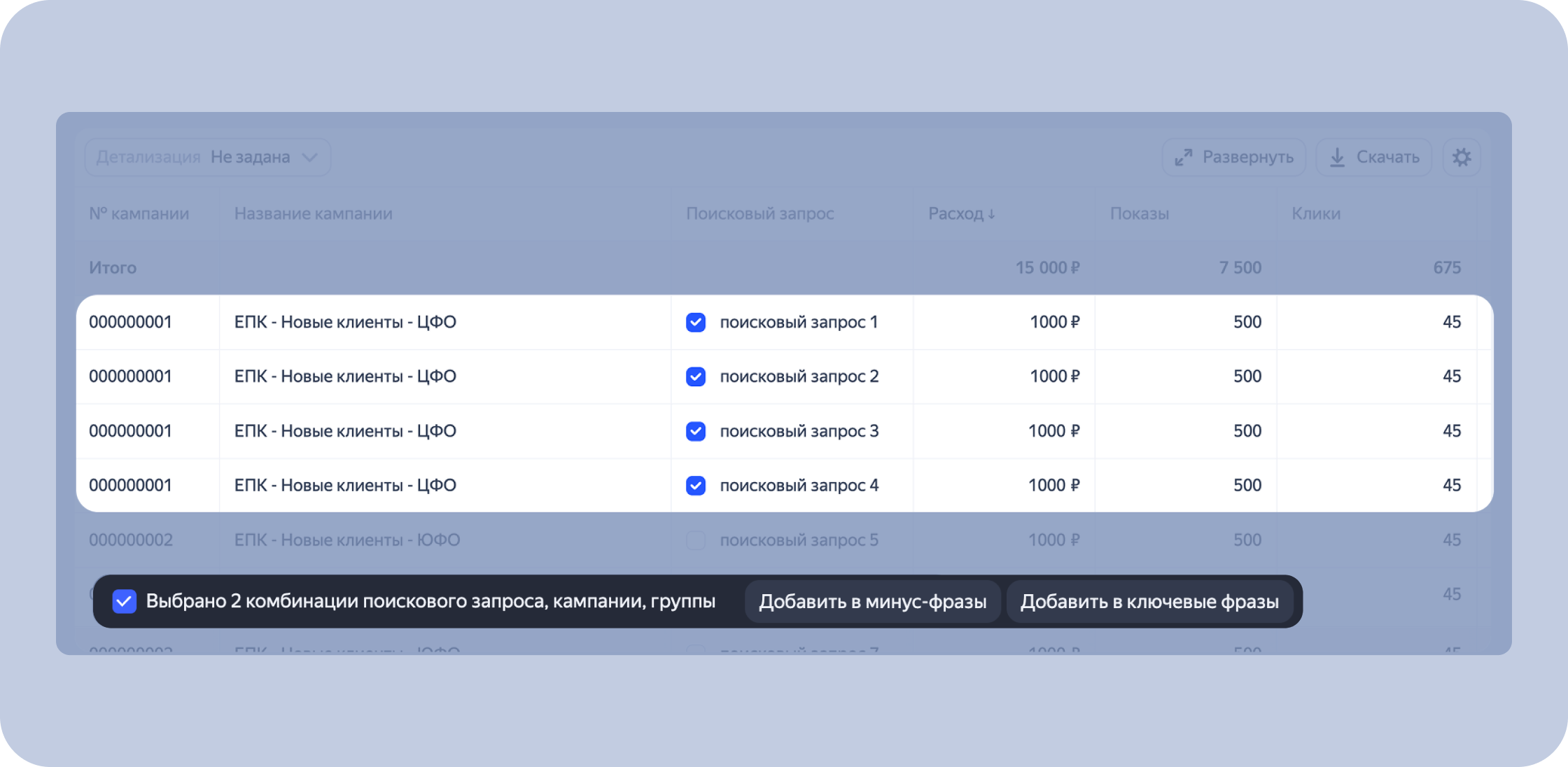Click the Итого clicks value 675
The image size is (1568, 767).
[1447, 267]
